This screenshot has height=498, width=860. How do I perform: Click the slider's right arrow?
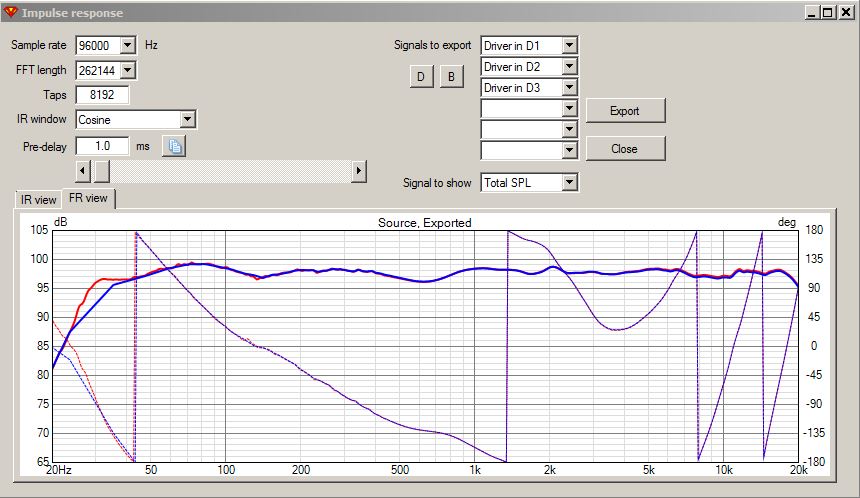pyautogui.click(x=359, y=171)
